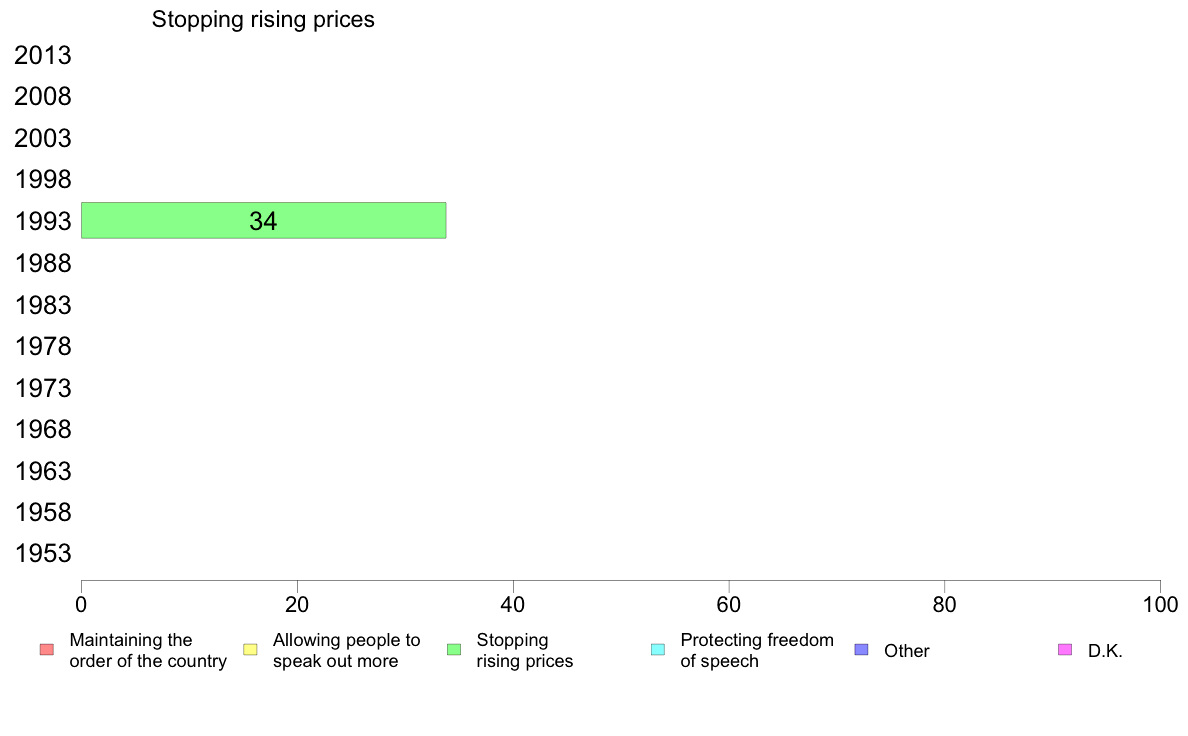Click the magenta D.K. legend swatch

coord(1065,650)
